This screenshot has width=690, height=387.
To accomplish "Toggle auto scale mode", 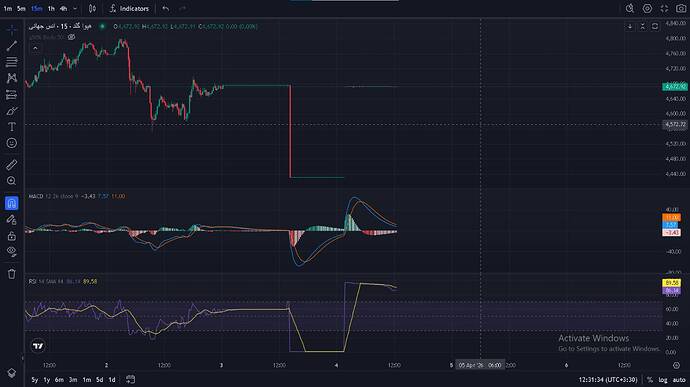I will [x=679, y=380].
